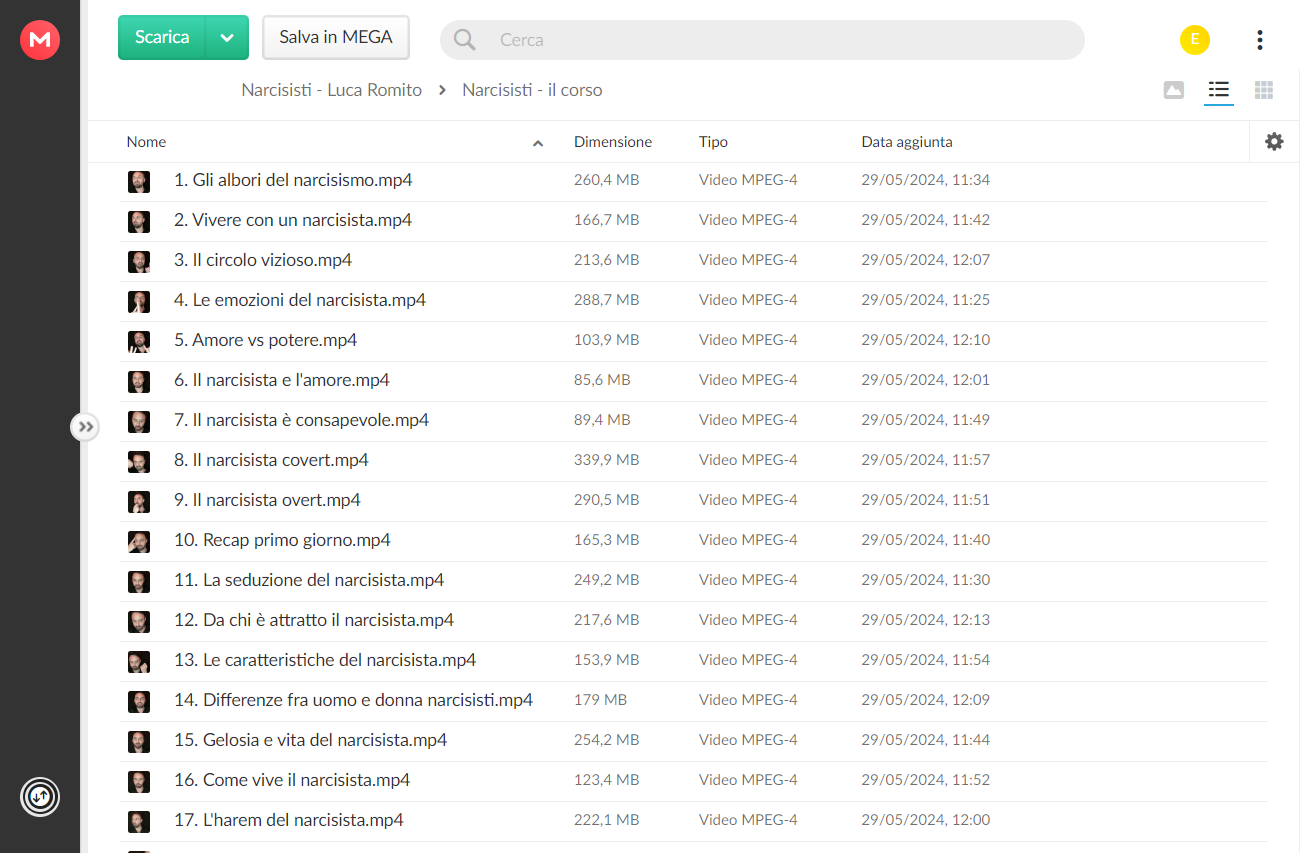Open the Scarica dropdown arrow
The height and width of the screenshot is (853, 1300).
[227, 37]
